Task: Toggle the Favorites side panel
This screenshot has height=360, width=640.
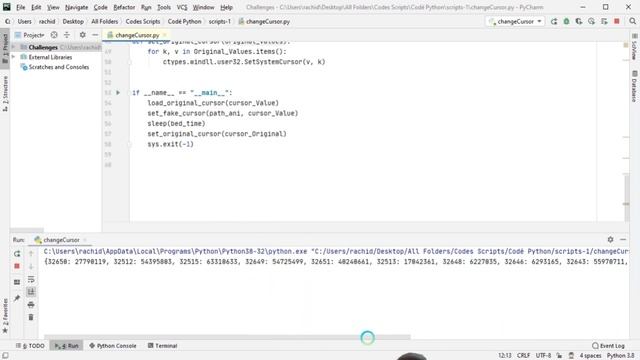Action: click(5, 316)
